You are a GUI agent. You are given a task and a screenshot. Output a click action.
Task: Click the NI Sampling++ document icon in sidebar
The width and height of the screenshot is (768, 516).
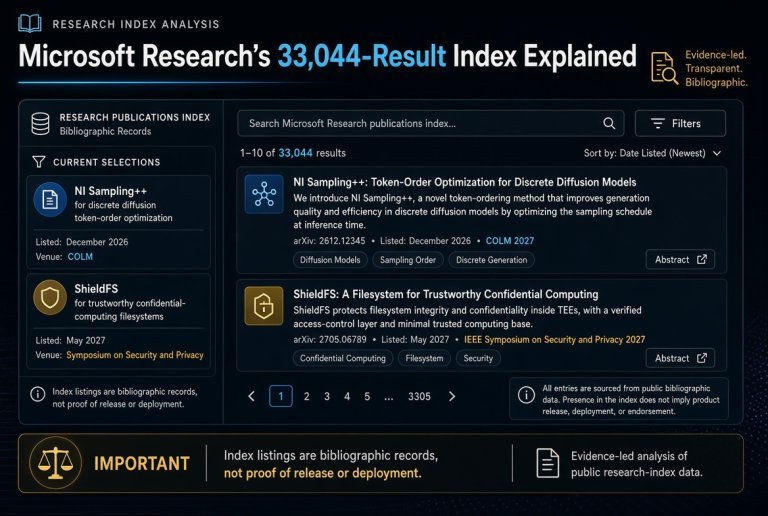50,199
